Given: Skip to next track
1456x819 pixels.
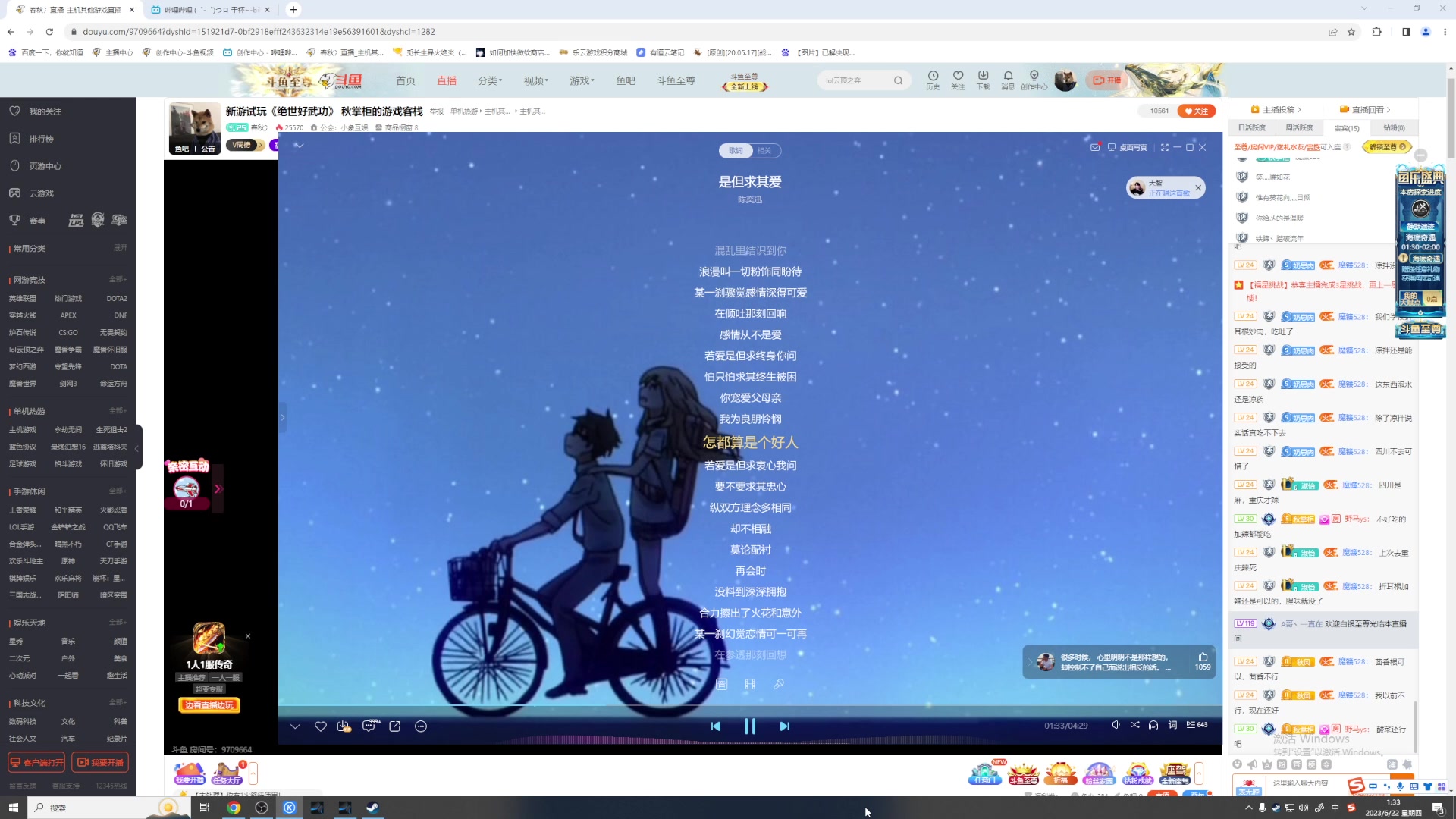Looking at the screenshot, I should (x=784, y=726).
